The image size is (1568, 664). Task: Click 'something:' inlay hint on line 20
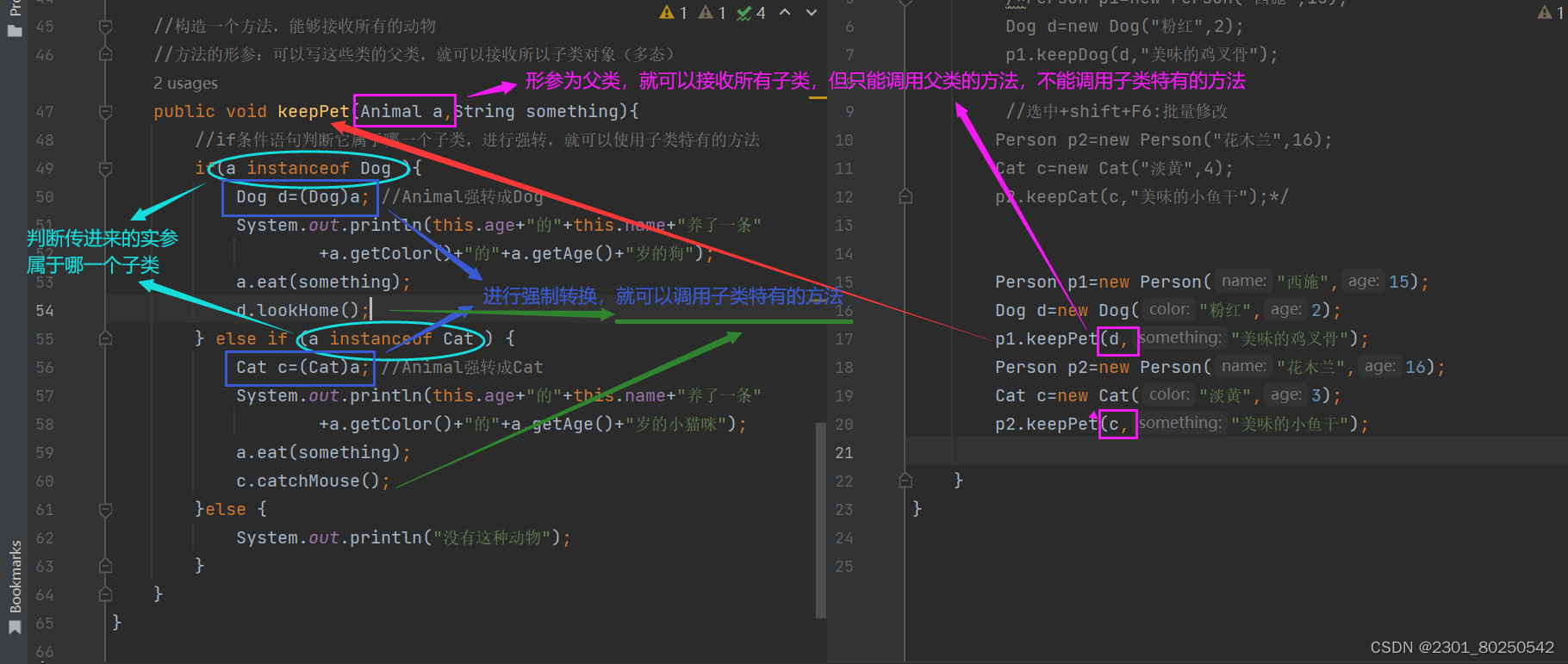[x=1180, y=424]
